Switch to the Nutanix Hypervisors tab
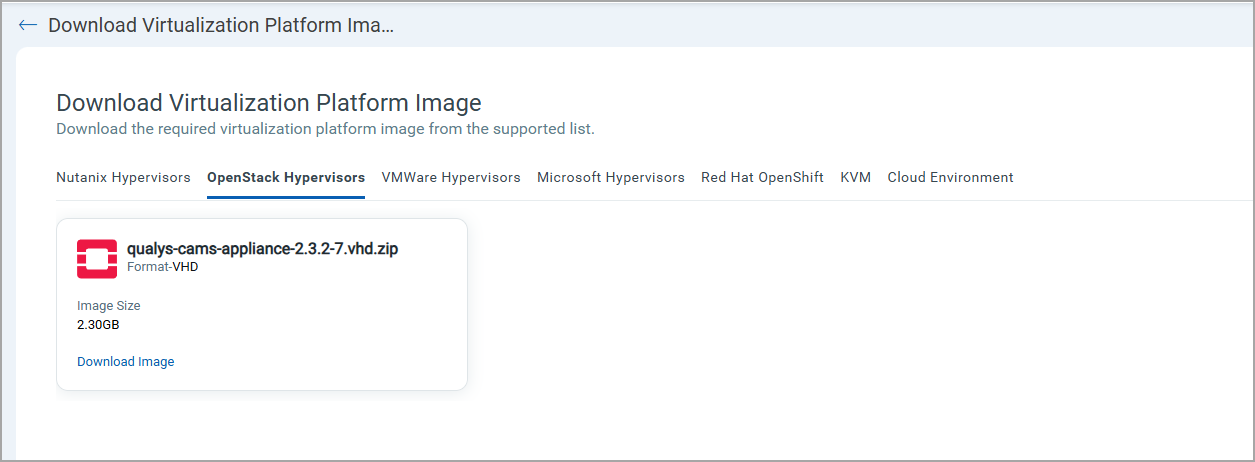Screen dimensions: 1255x462 [x=123, y=177]
